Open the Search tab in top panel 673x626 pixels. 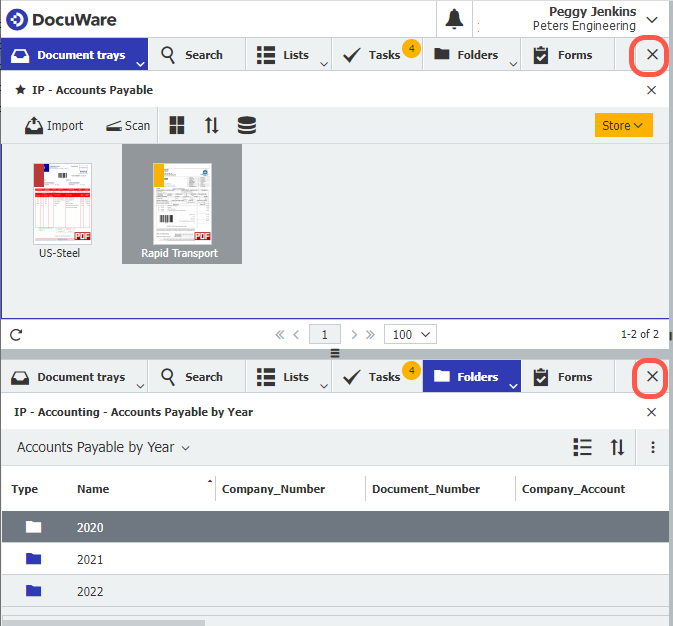pyautogui.click(x=192, y=55)
